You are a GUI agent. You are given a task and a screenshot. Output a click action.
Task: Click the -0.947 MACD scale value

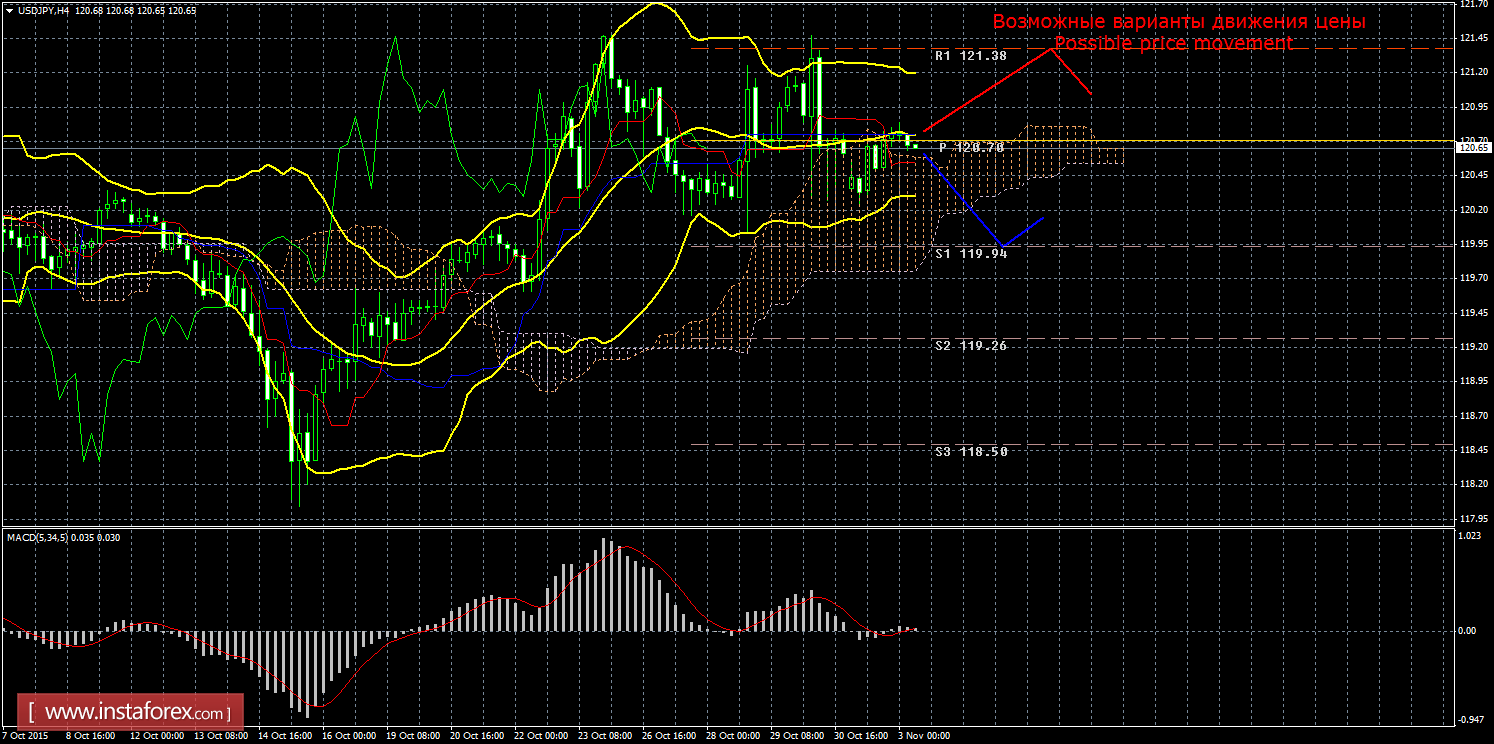click(1469, 719)
